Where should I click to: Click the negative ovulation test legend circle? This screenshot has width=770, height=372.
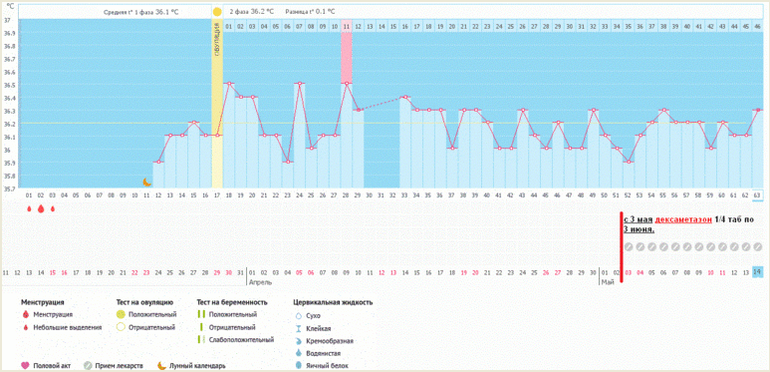click(120, 327)
